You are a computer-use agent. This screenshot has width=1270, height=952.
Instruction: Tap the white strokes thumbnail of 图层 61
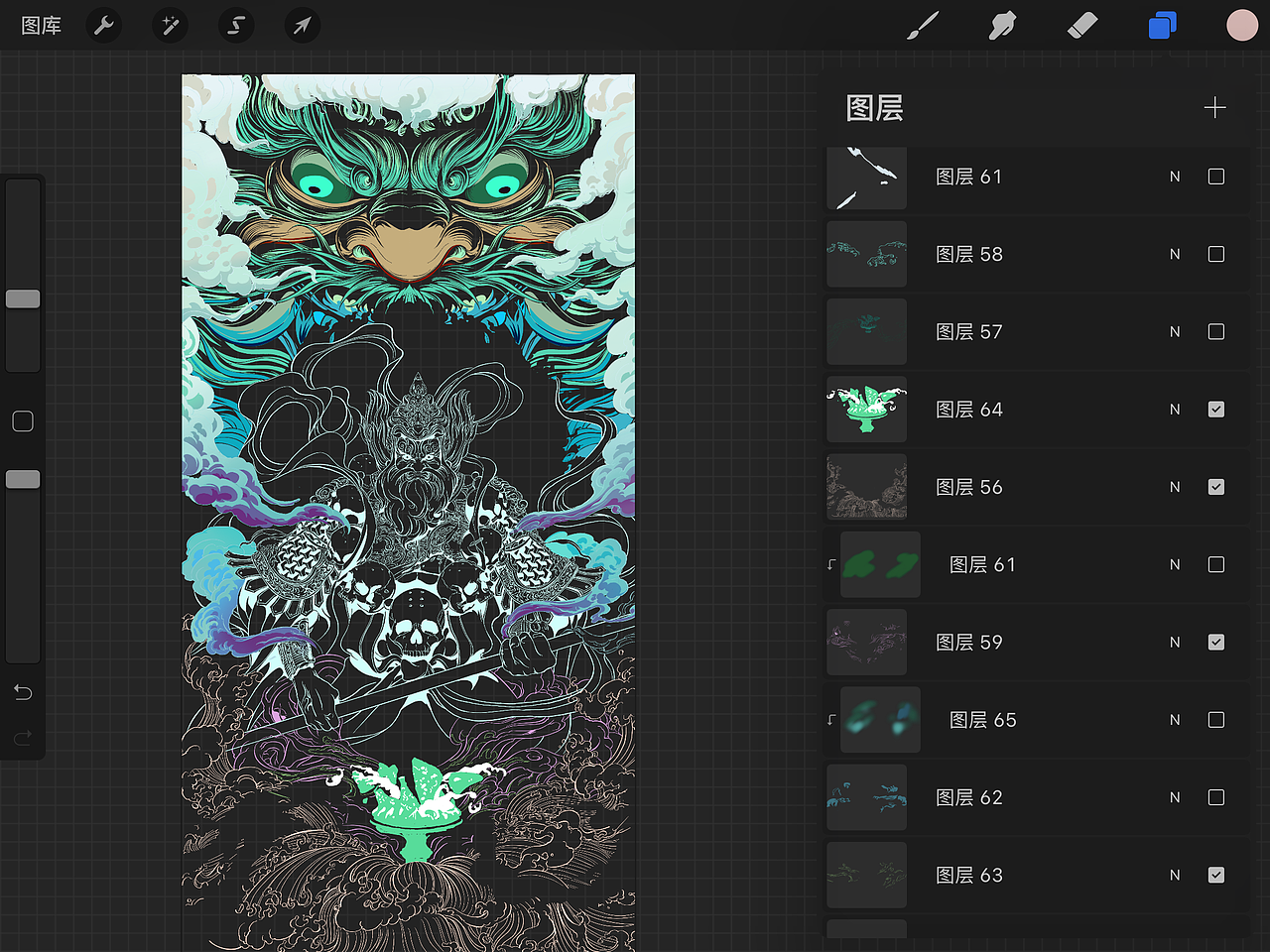click(x=867, y=178)
